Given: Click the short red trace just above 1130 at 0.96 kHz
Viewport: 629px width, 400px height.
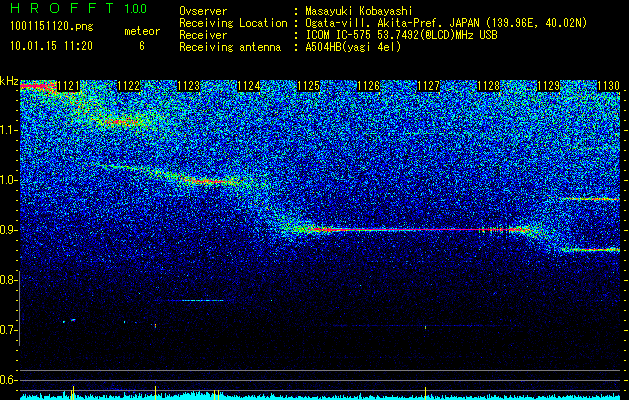Looking at the screenshot, I should point(590,199).
